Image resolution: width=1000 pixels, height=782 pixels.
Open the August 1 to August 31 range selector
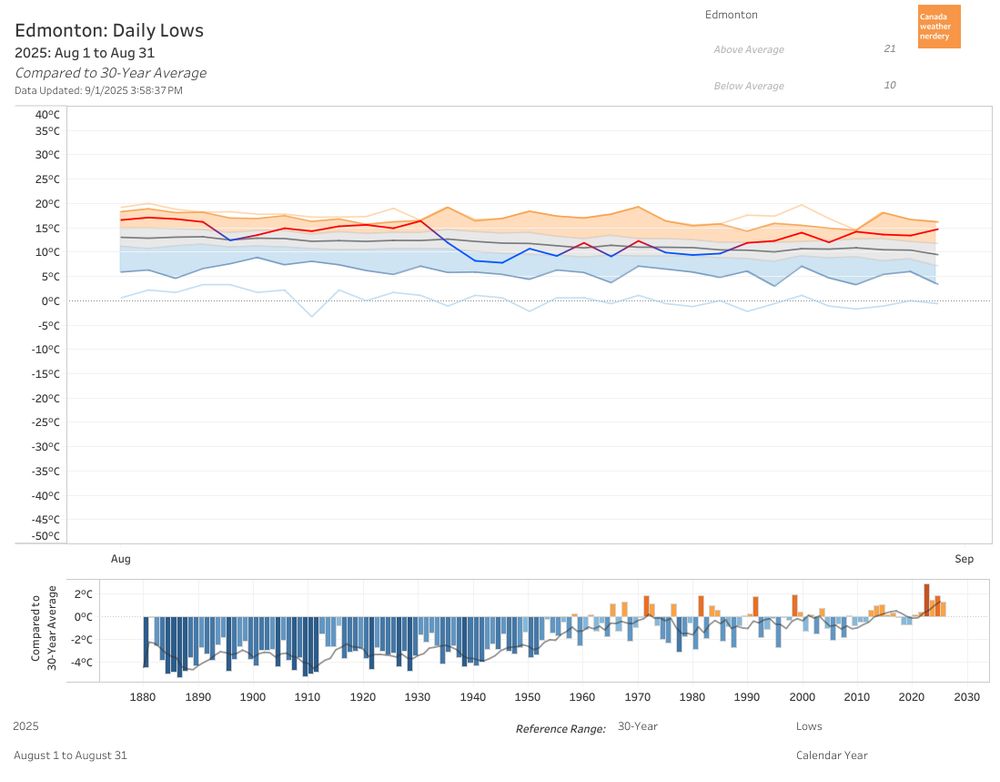click(x=70, y=755)
